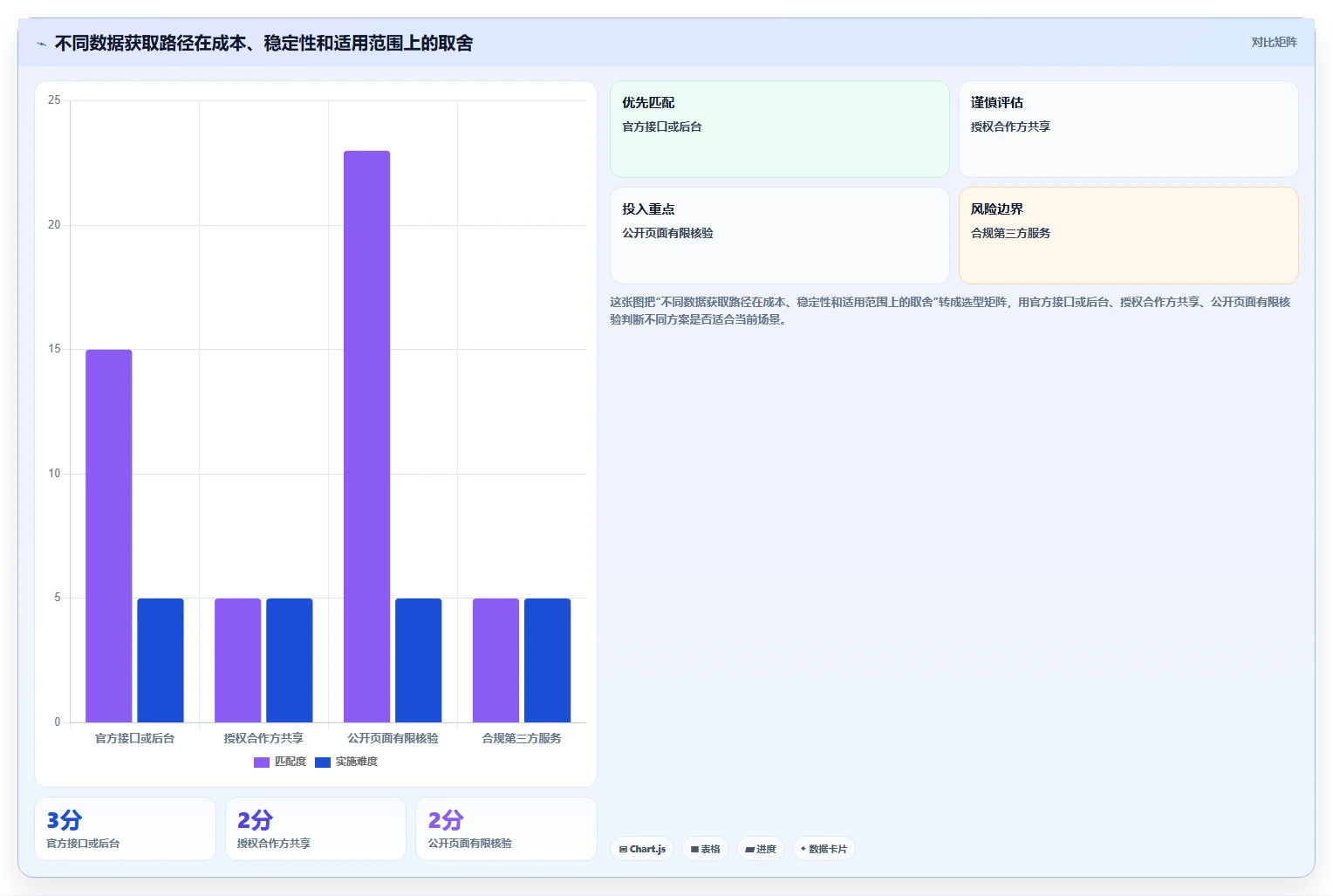Click the 公开页面有限核验 x-axis label
The image size is (1333, 896).
[x=393, y=738]
